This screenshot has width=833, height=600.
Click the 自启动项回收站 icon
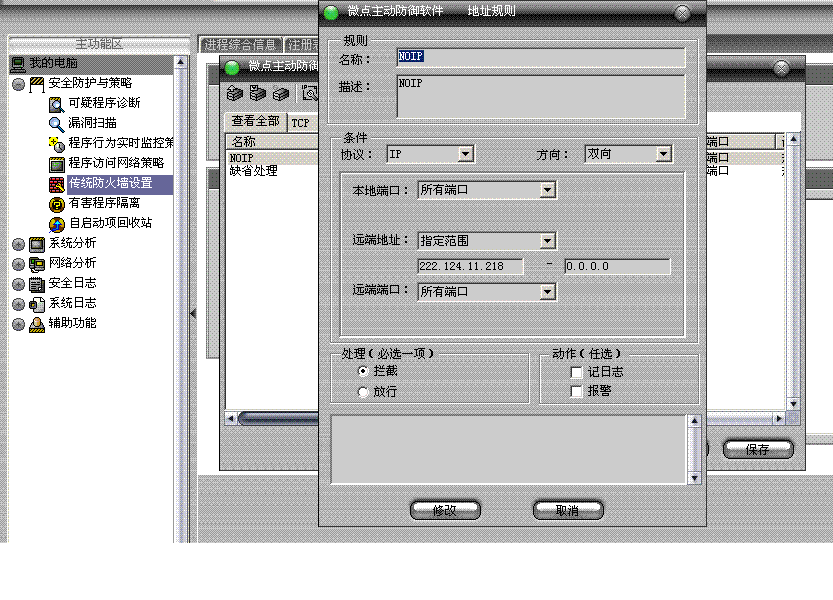[x=56, y=224]
